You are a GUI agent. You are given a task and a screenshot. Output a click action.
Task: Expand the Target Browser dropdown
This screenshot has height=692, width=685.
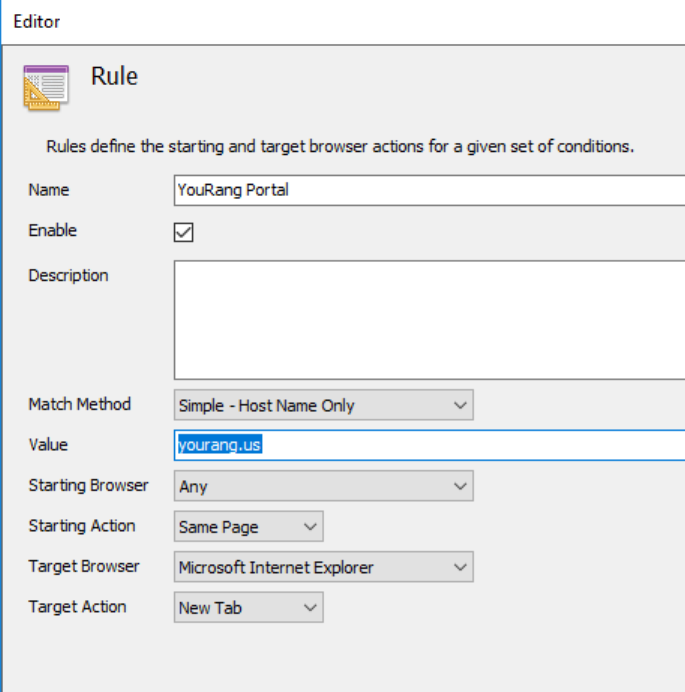pos(323,567)
